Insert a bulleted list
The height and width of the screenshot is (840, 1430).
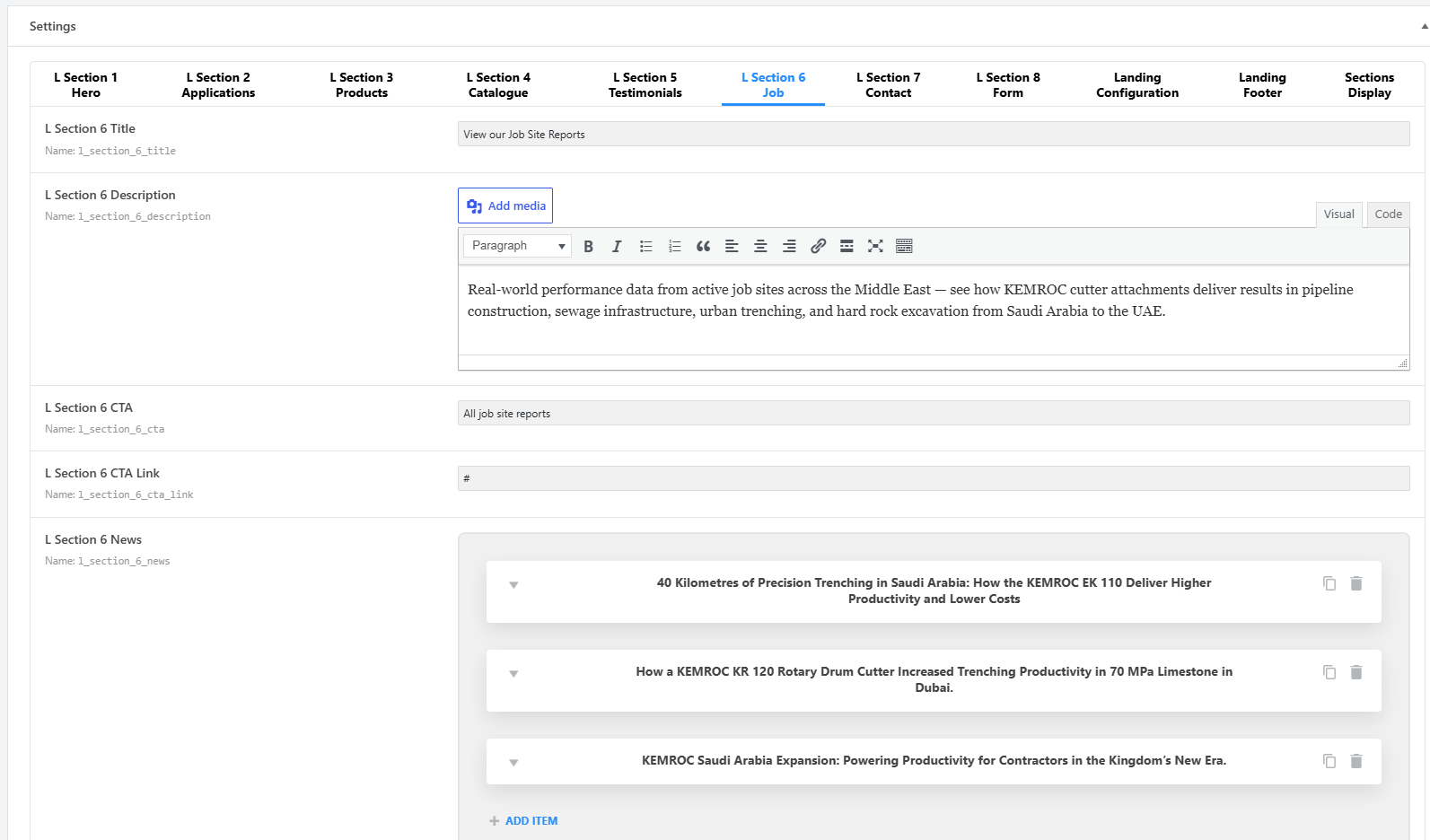pyautogui.click(x=645, y=246)
